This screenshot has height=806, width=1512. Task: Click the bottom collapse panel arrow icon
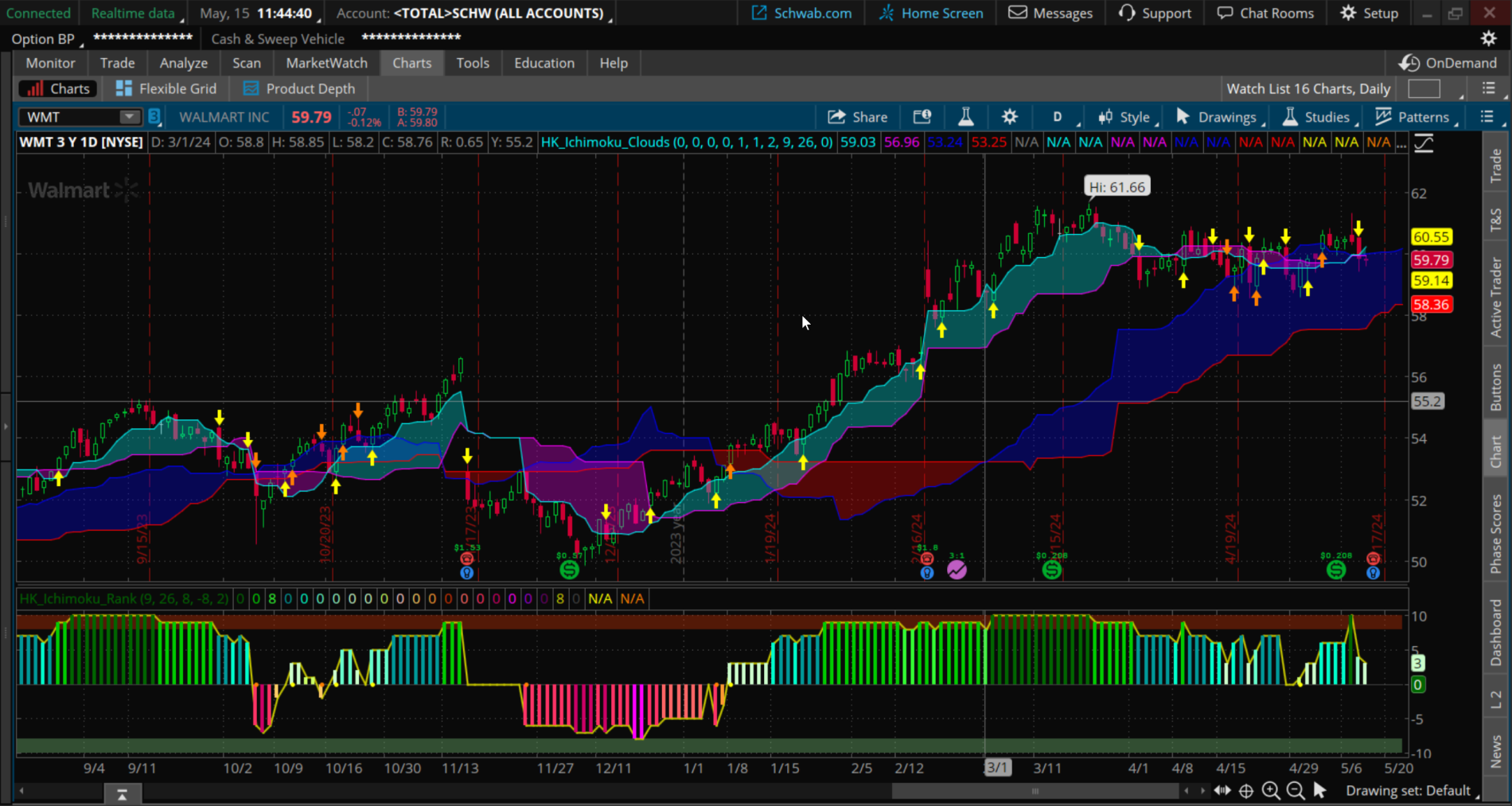(123, 794)
